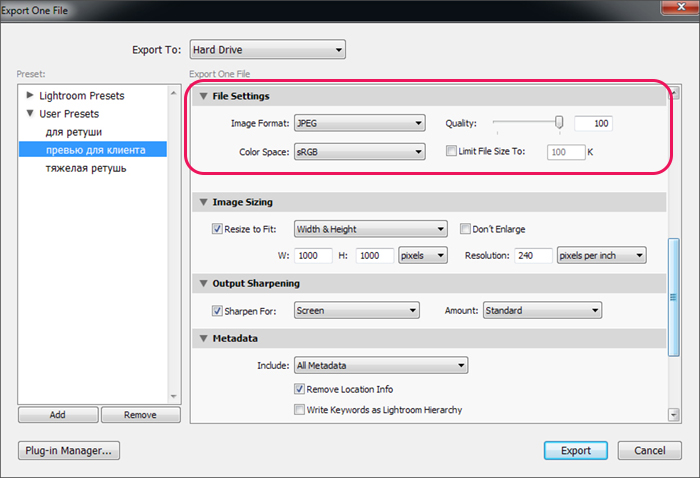The height and width of the screenshot is (478, 700).
Task: Open the pixels per inch dropdown
Action: coord(601,256)
